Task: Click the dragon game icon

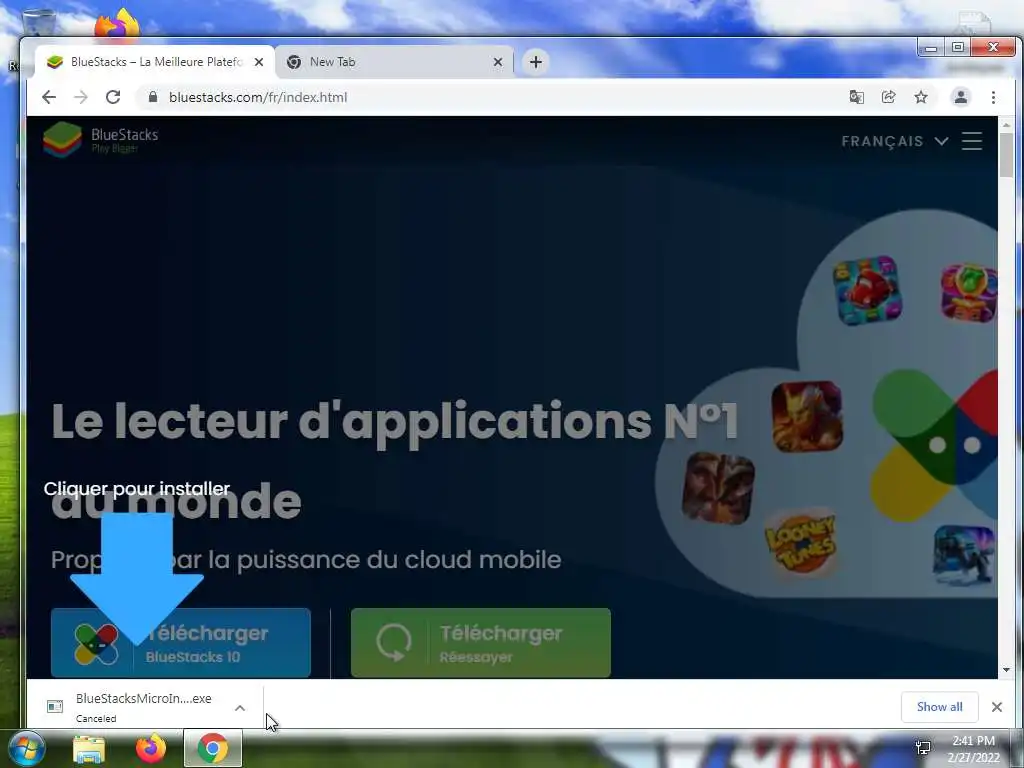Action: click(x=807, y=416)
